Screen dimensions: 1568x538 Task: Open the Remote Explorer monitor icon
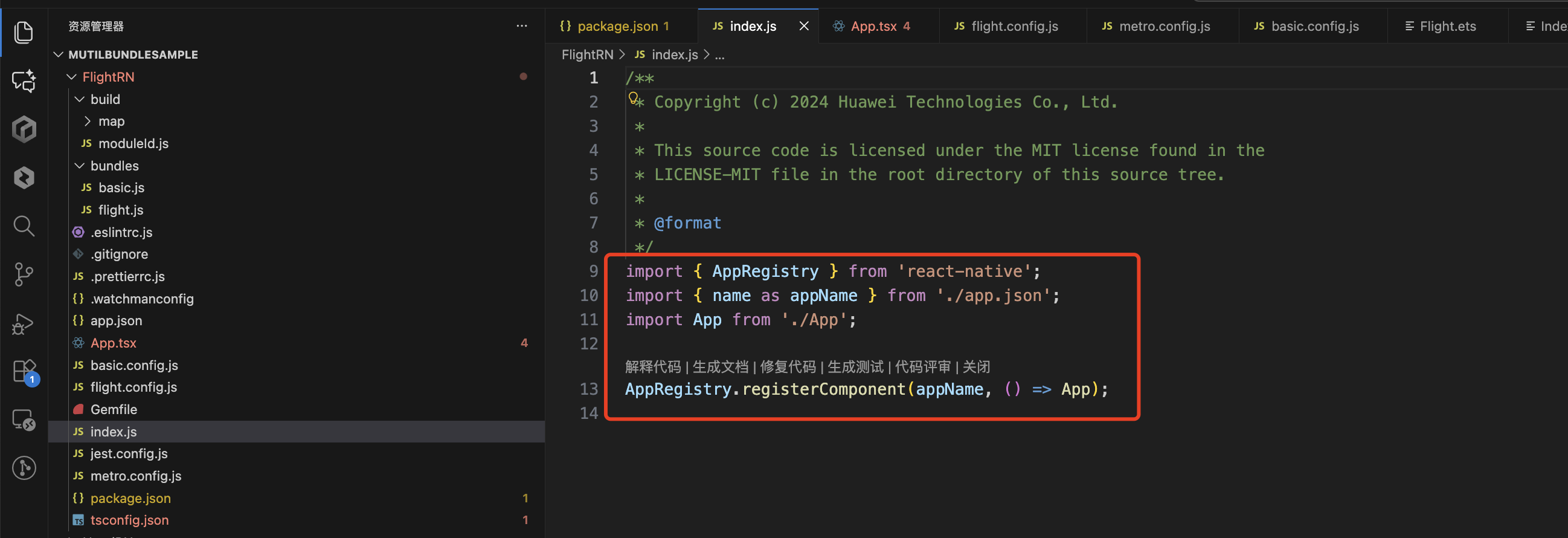pyautogui.click(x=24, y=420)
